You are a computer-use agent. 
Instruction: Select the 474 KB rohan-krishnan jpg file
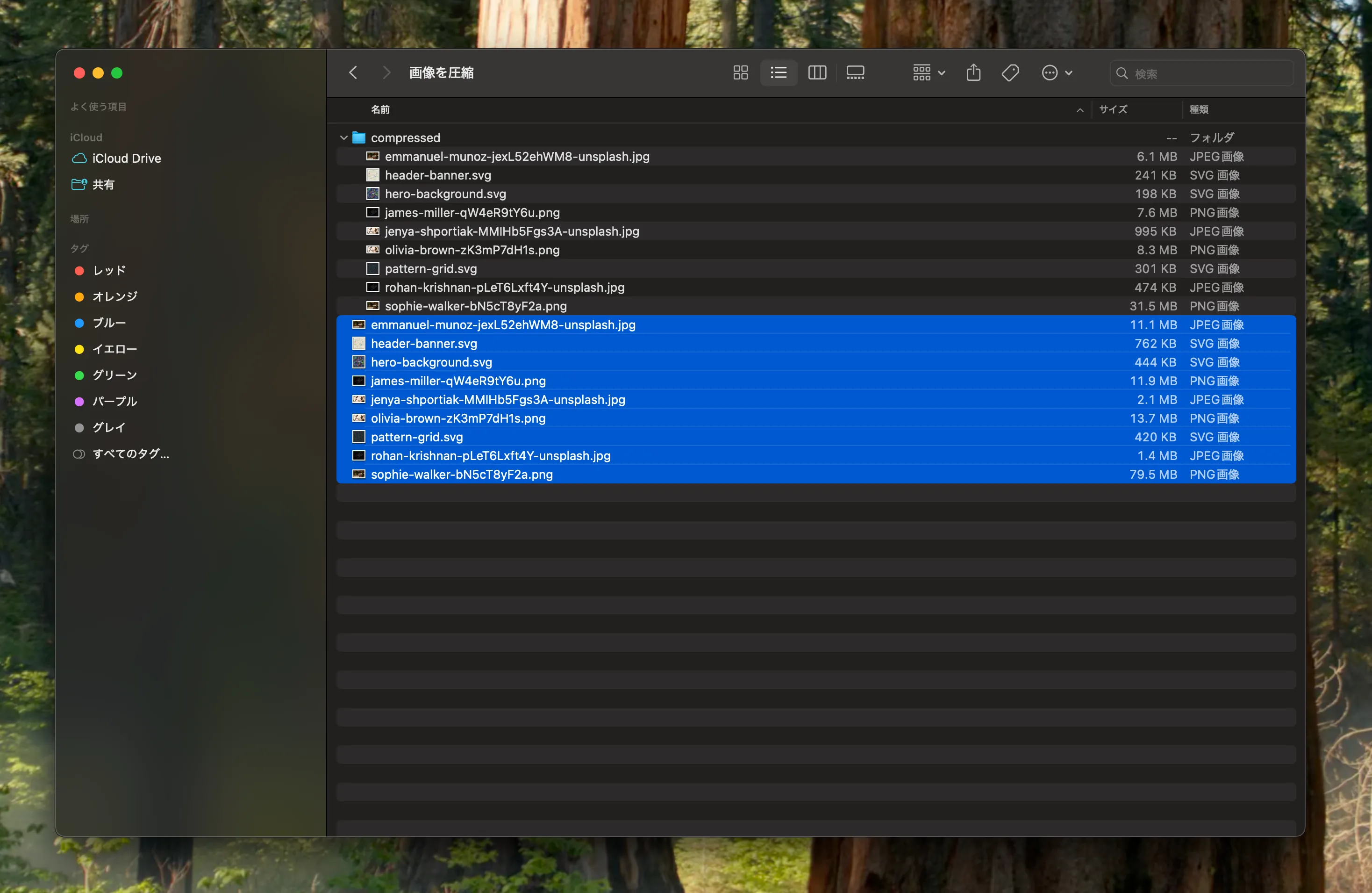pos(816,287)
